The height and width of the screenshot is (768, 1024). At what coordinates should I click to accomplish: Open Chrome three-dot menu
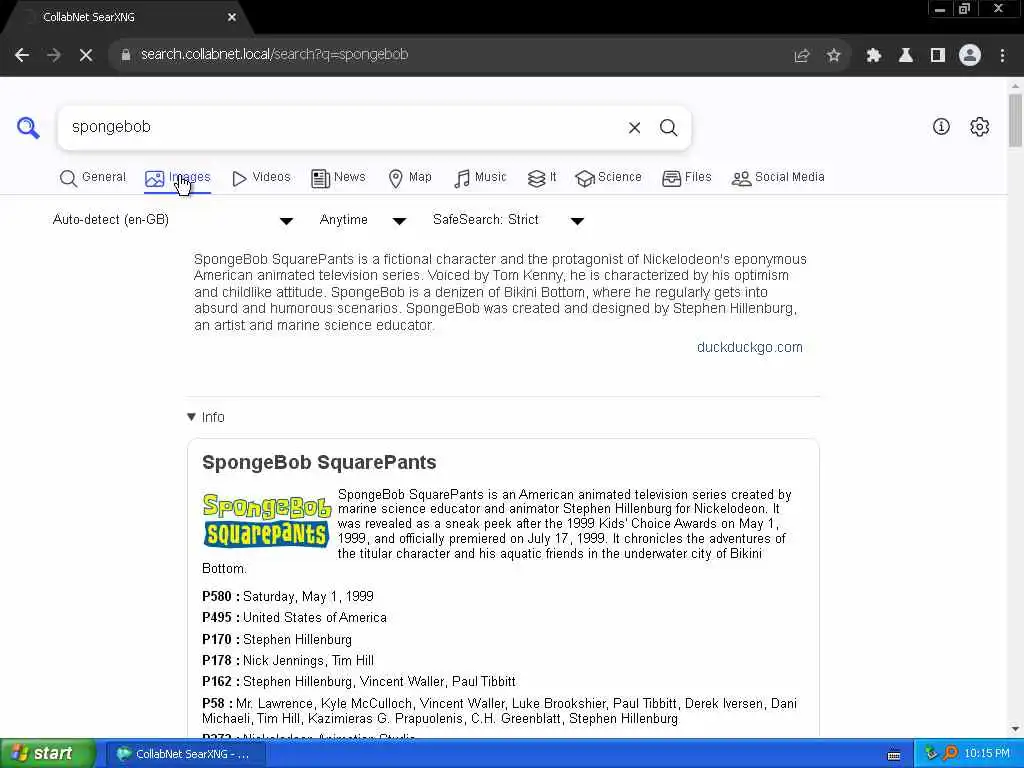(x=1002, y=55)
